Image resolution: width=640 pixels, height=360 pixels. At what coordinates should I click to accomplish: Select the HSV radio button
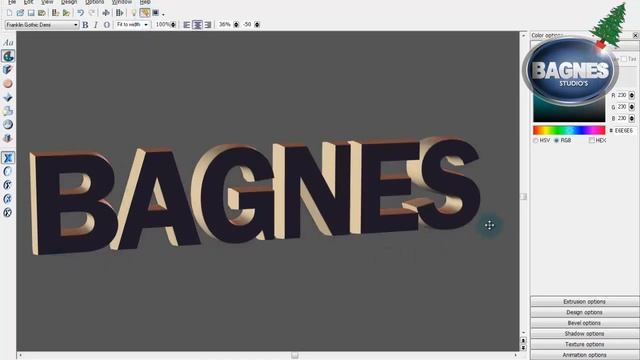(536, 140)
